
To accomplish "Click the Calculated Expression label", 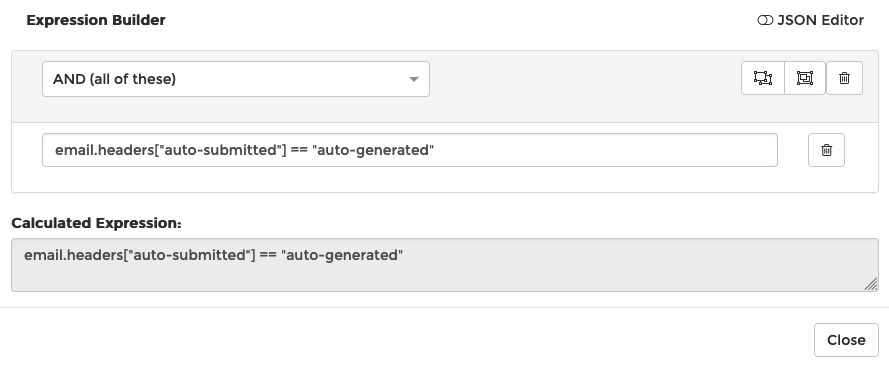I will [x=96, y=223].
